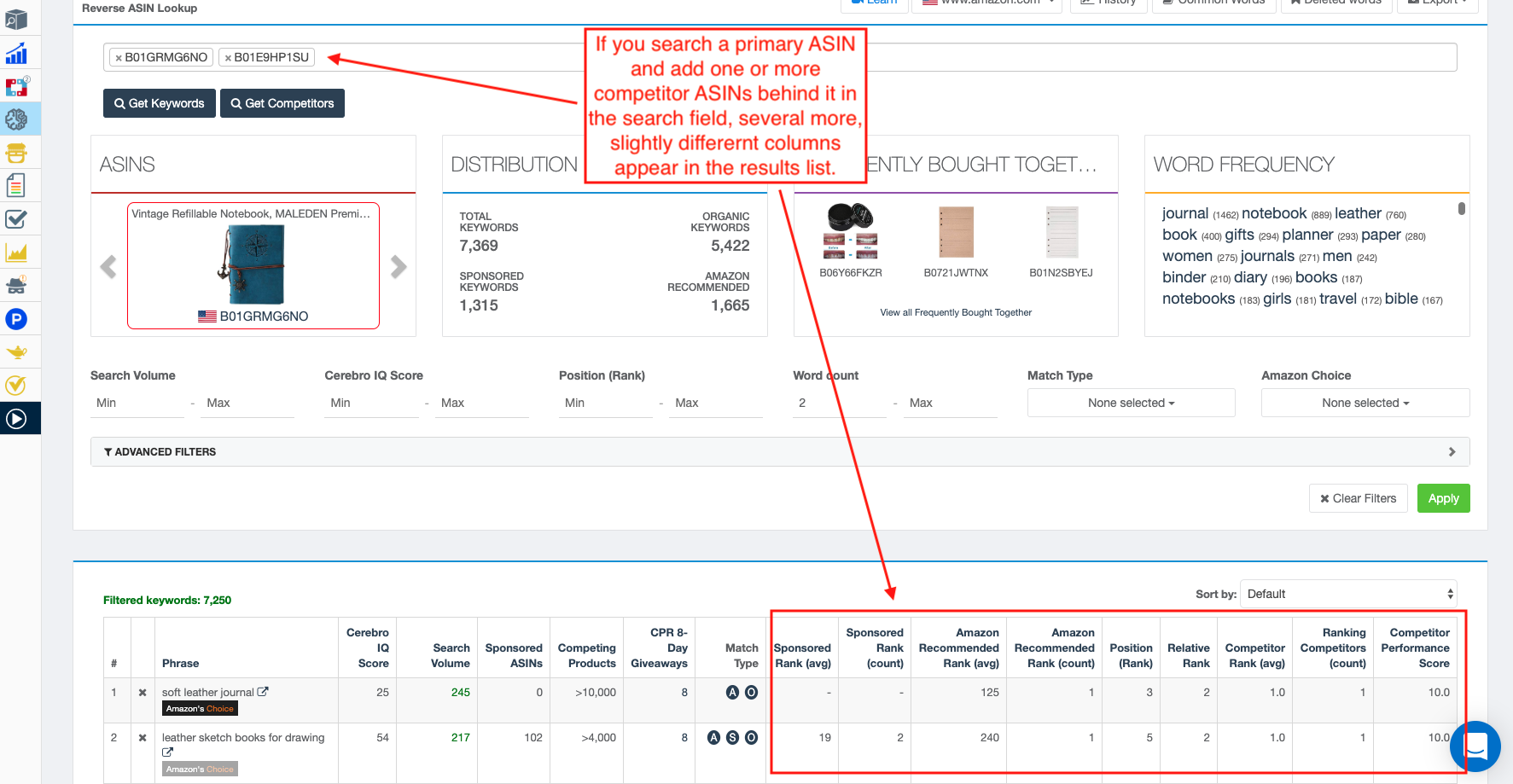
Task: Open the Cerebro brain icon in sidebar
Action: pos(16,119)
